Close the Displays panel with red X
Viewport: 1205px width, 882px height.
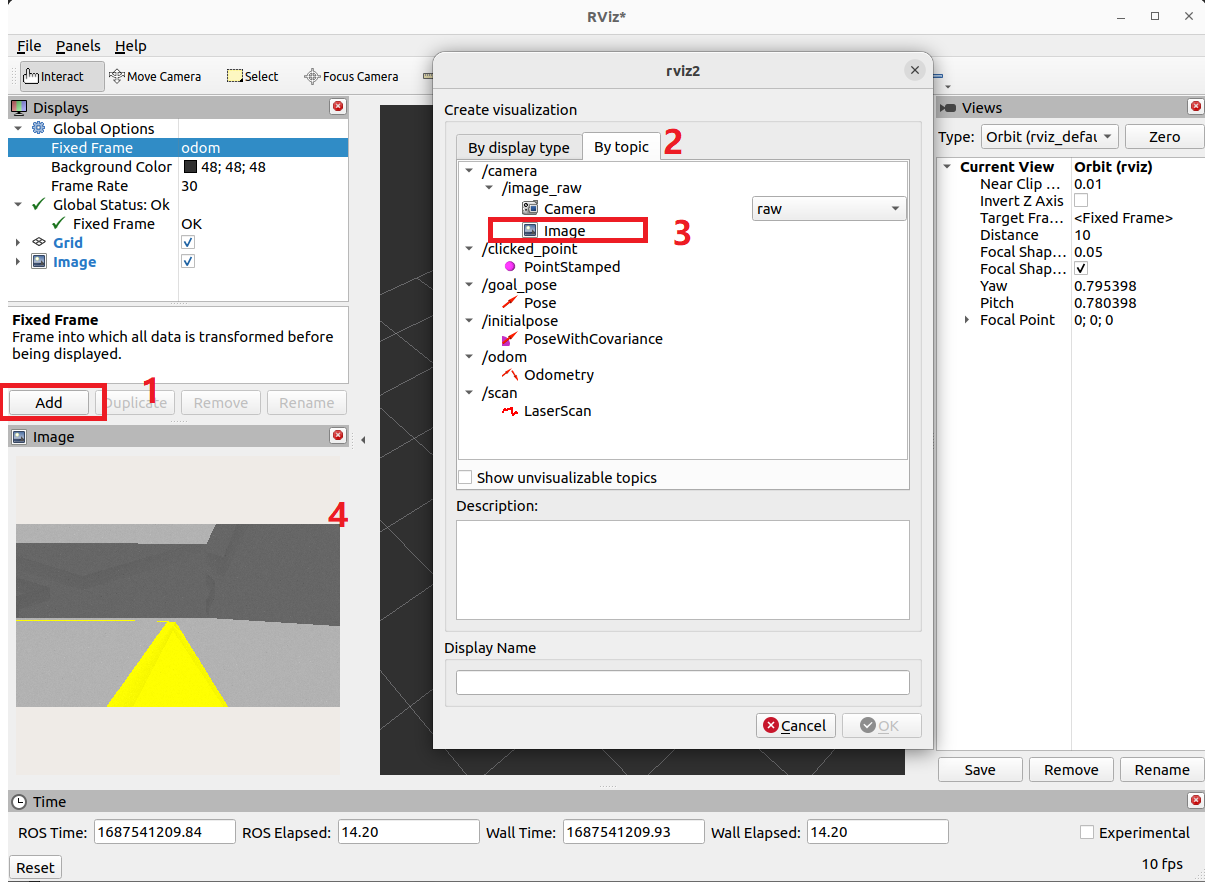pos(338,107)
